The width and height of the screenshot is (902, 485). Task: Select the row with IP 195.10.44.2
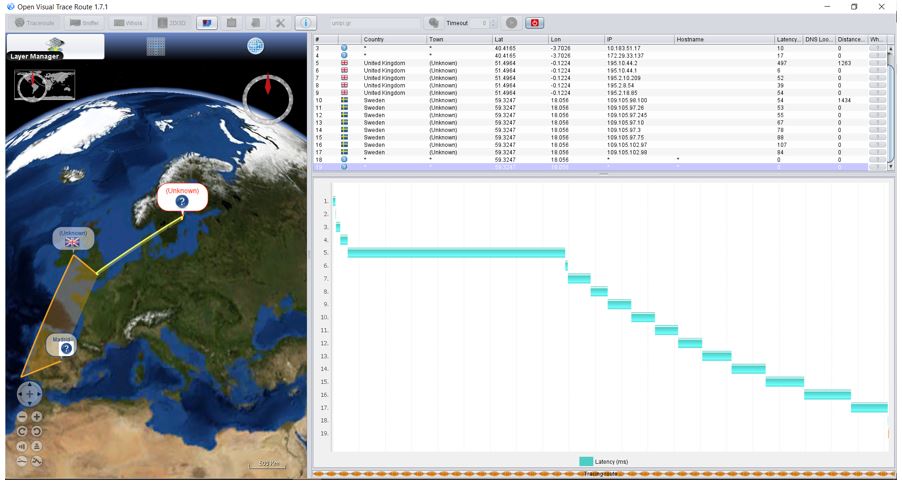click(x=591, y=63)
